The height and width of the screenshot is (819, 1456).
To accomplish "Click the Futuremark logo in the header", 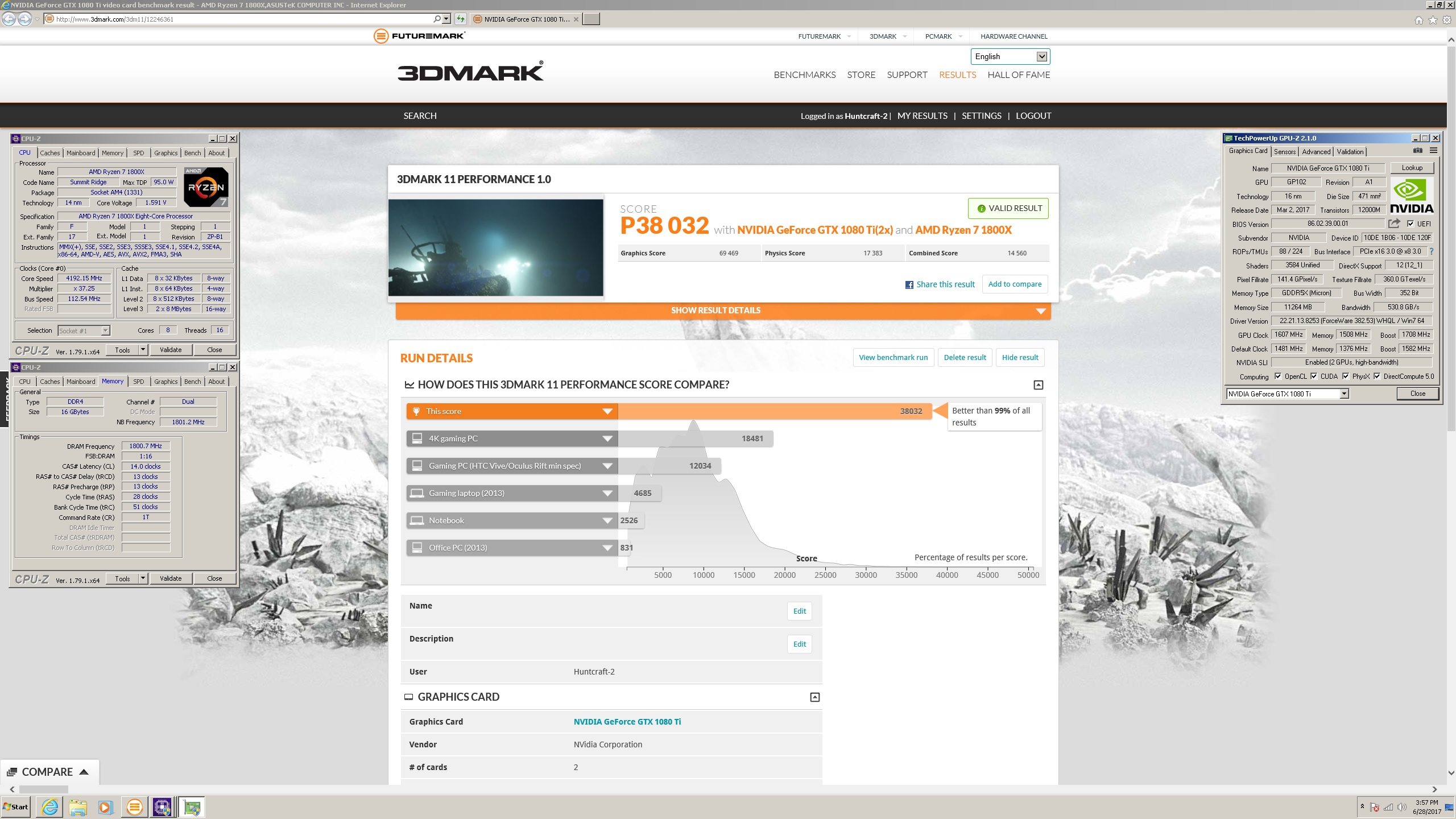I will pos(419,36).
